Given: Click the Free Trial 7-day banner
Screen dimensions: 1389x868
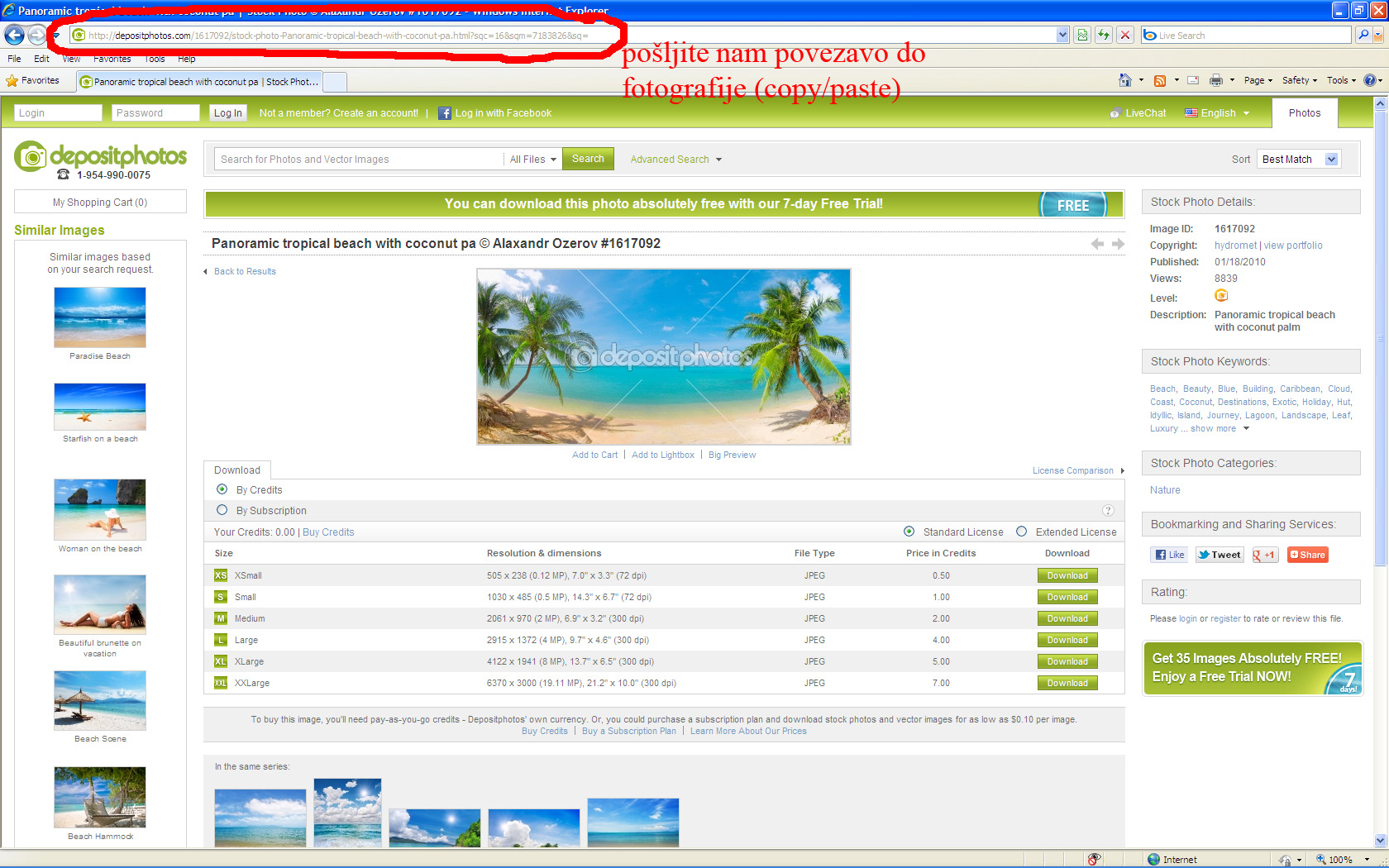Looking at the screenshot, I should tap(664, 204).
